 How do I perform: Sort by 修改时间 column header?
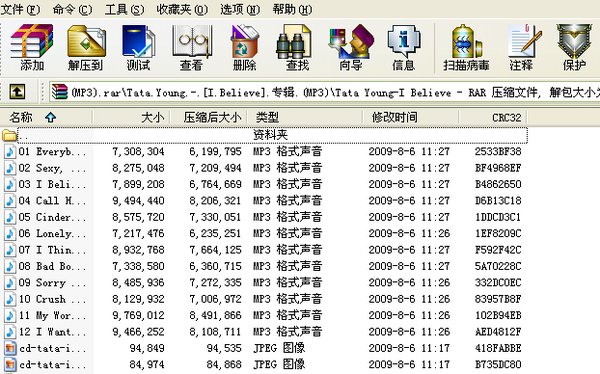(411, 118)
